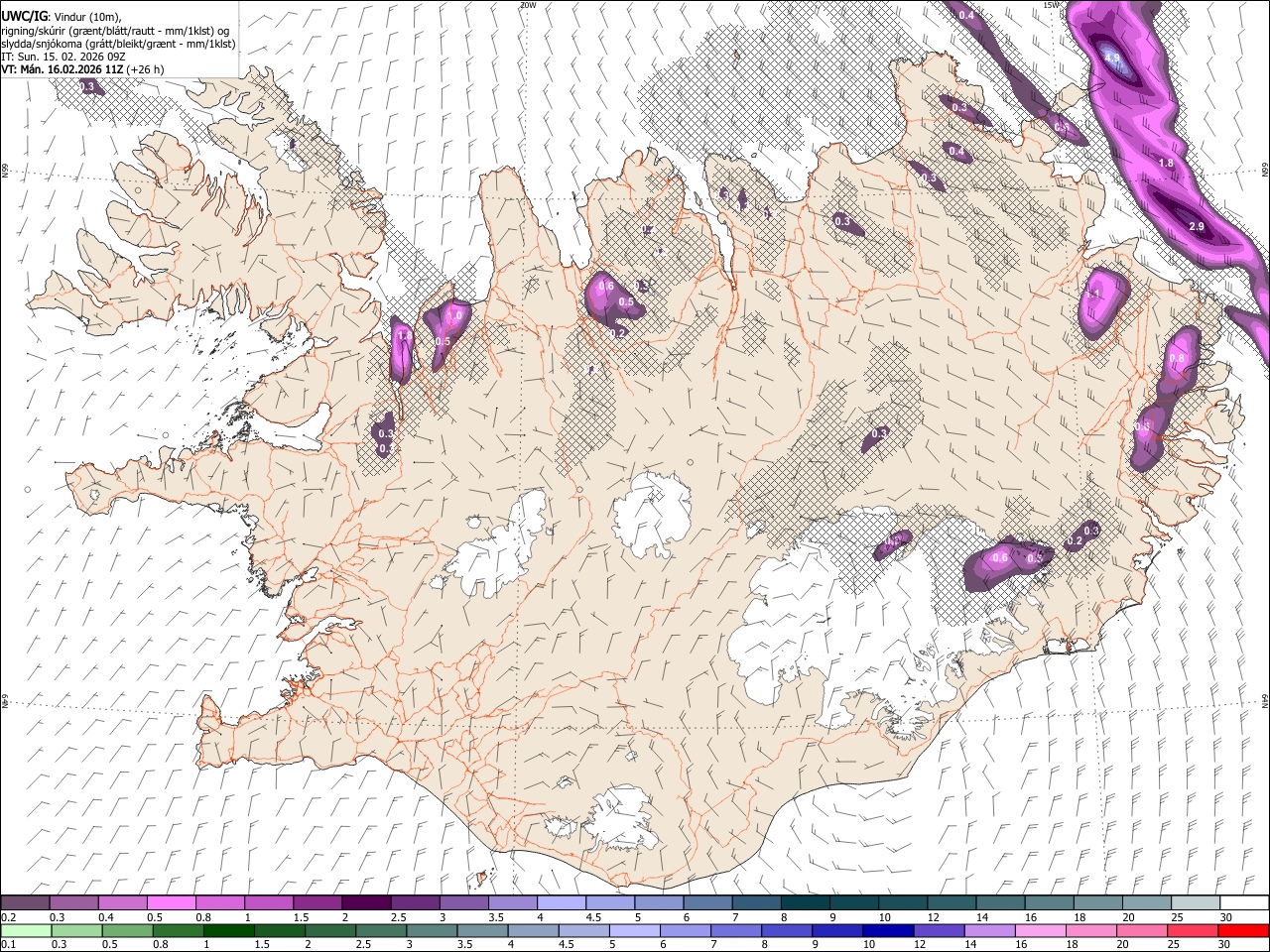Click the top legend swatch labeled 25

click(1195, 903)
